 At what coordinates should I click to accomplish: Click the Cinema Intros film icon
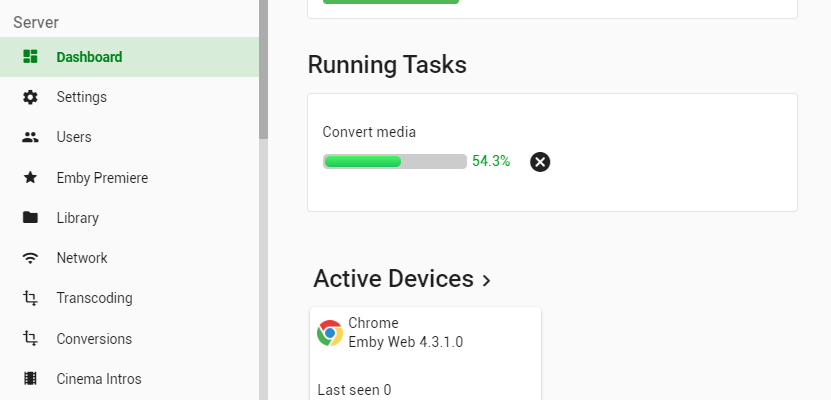pos(31,379)
